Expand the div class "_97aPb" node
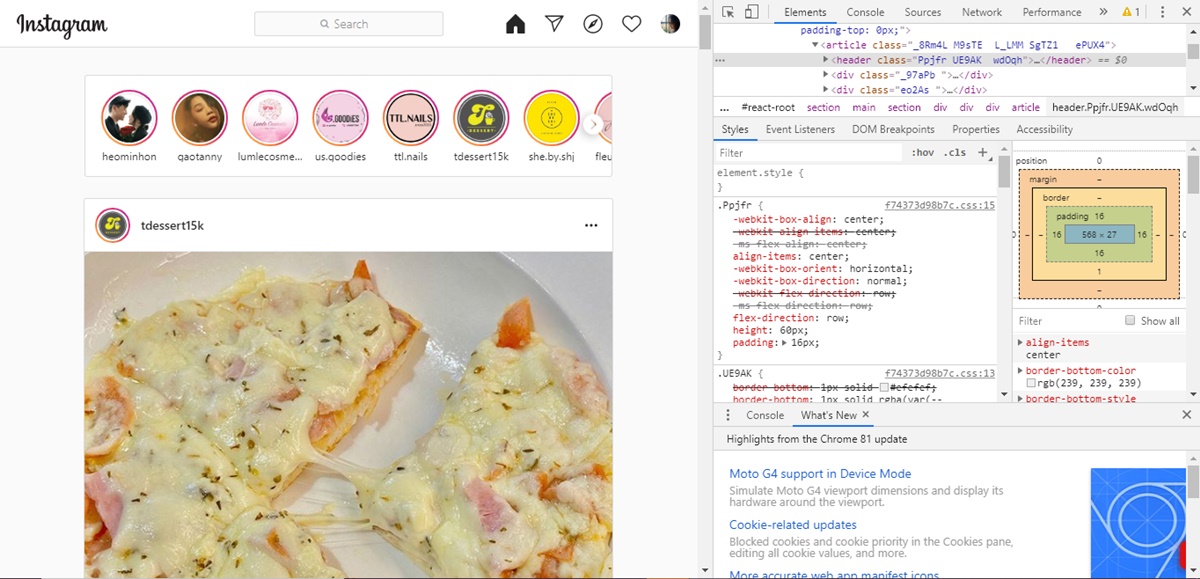 pos(826,75)
